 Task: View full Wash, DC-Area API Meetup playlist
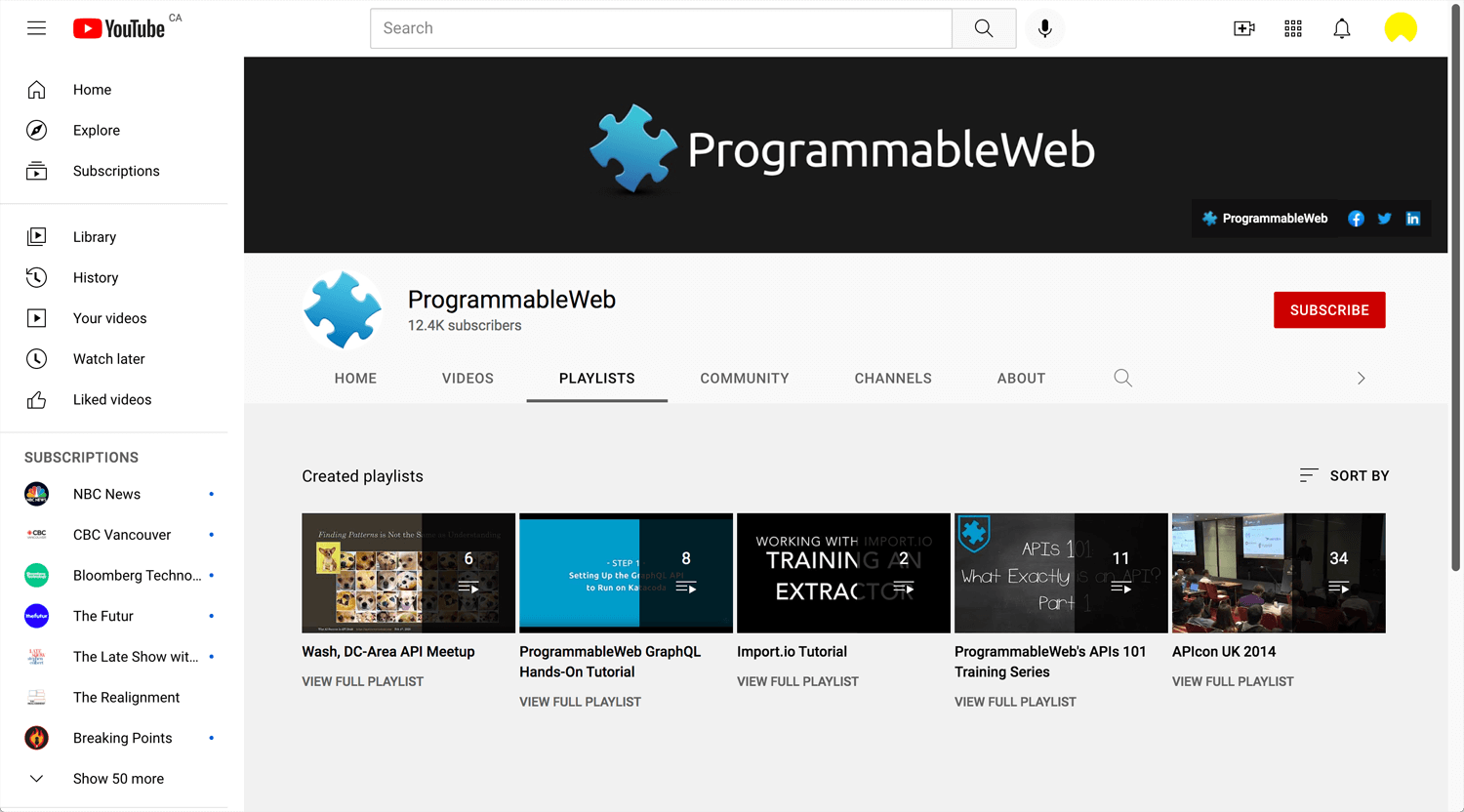pos(363,681)
